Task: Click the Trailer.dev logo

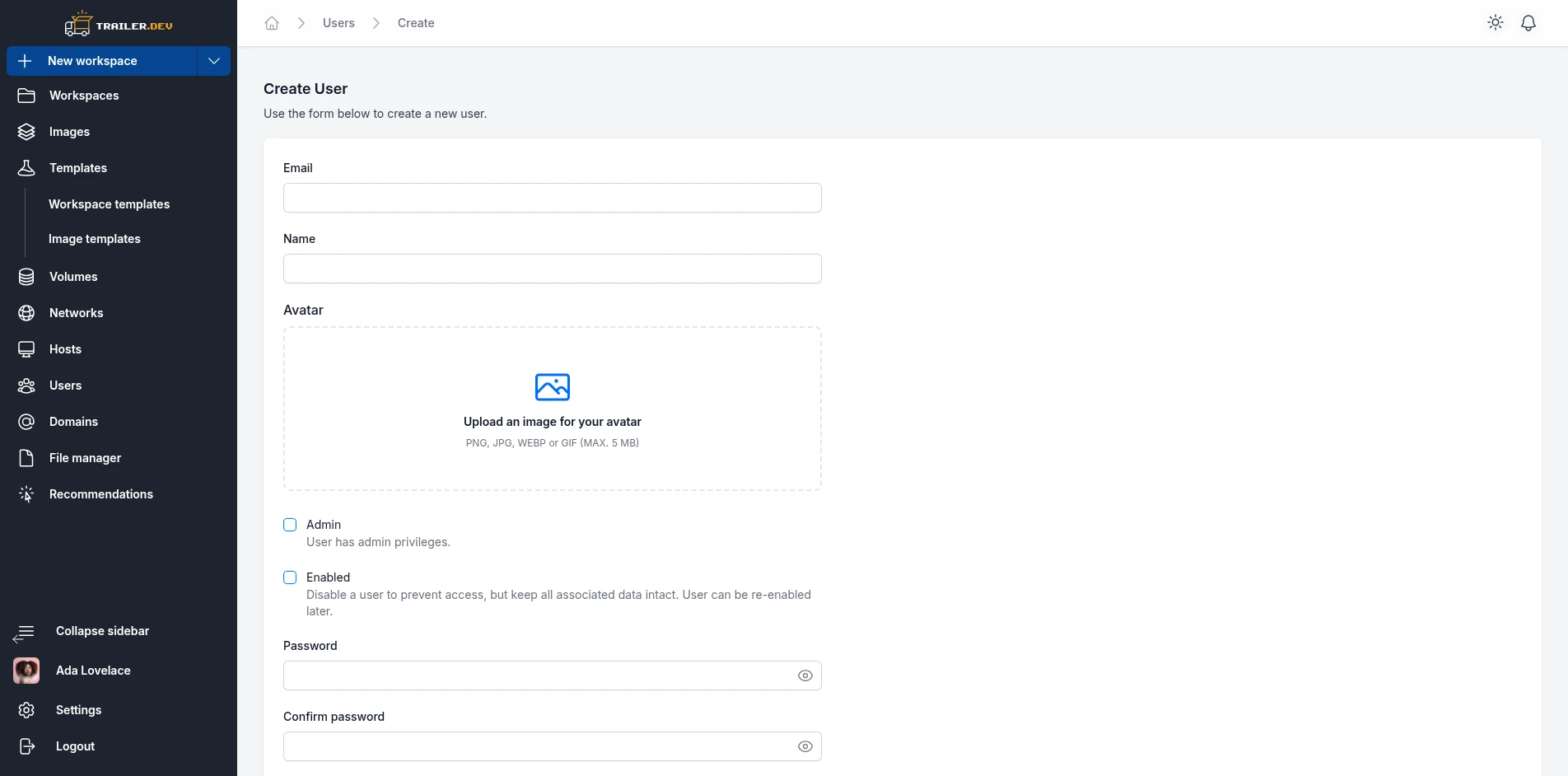Action: pyautogui.click(x=119, y=24)
